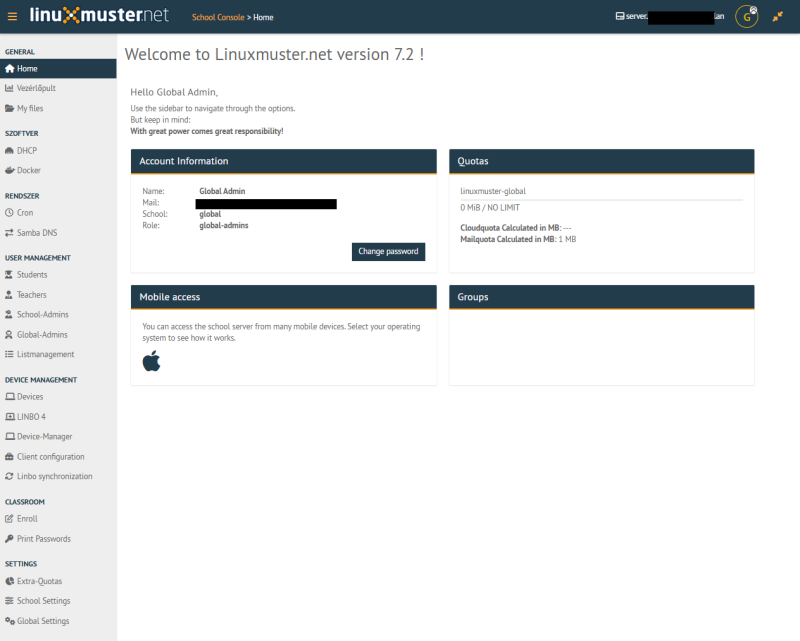Open Listmanagement
The height and width of the screenshot is (641, 800).
pos(58,354)
